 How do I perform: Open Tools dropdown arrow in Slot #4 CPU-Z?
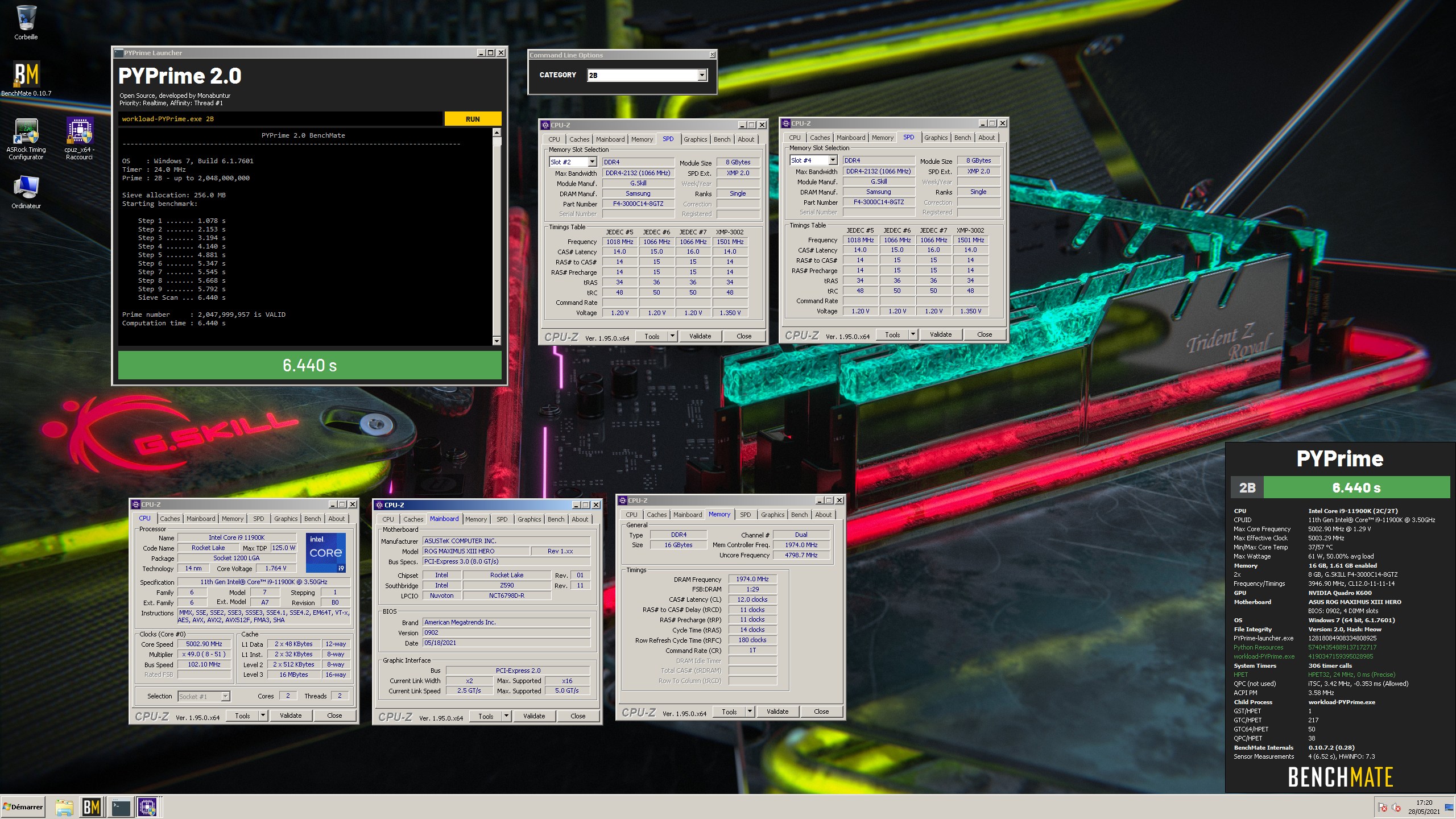point(913,334)
